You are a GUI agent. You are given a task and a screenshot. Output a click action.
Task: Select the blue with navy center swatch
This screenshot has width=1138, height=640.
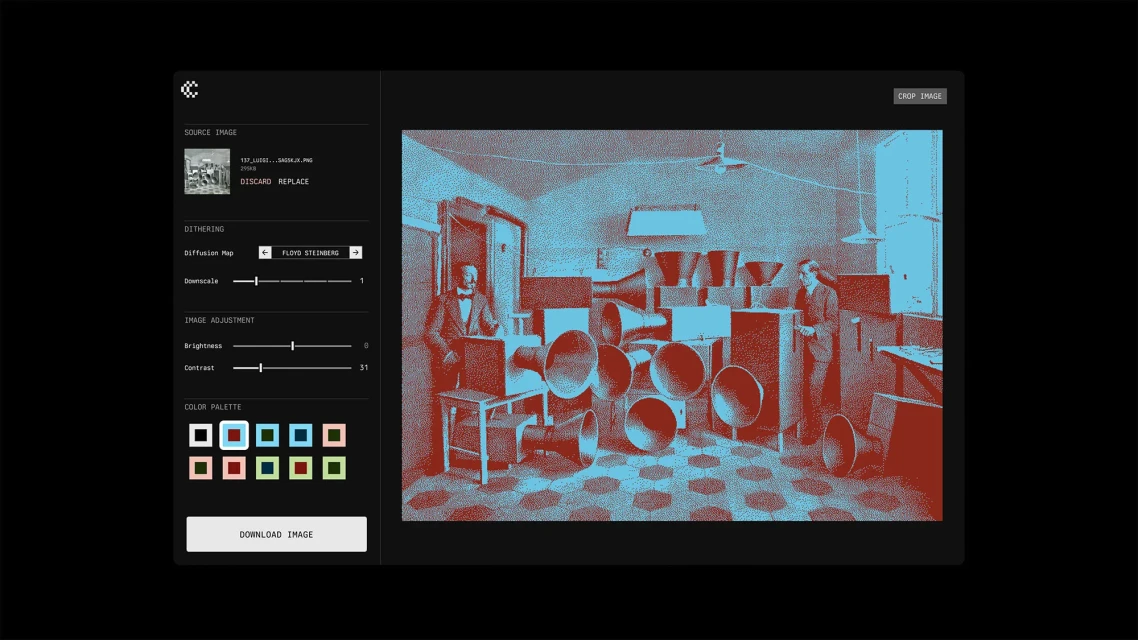pyautogui.click(x=300, y=435)
